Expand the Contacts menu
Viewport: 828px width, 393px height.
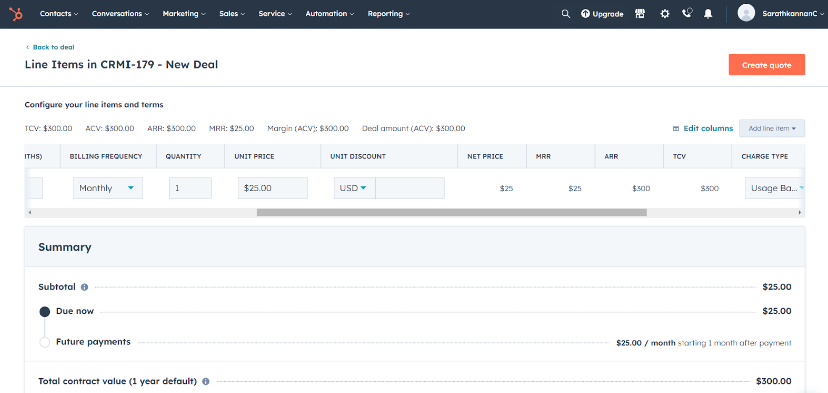pos(59,14)
